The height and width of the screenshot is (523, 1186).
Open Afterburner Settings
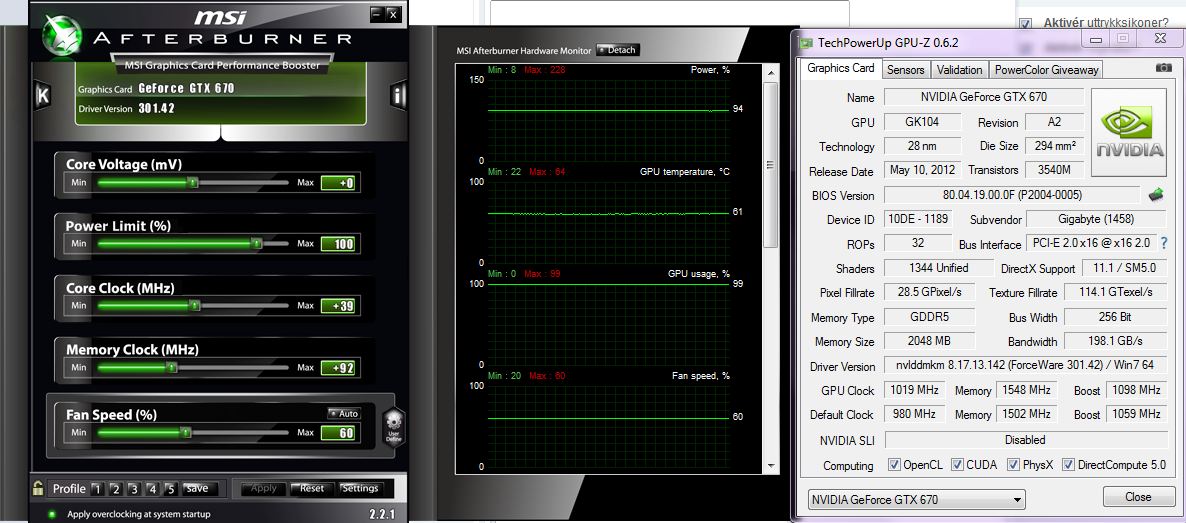pos(360,488)
